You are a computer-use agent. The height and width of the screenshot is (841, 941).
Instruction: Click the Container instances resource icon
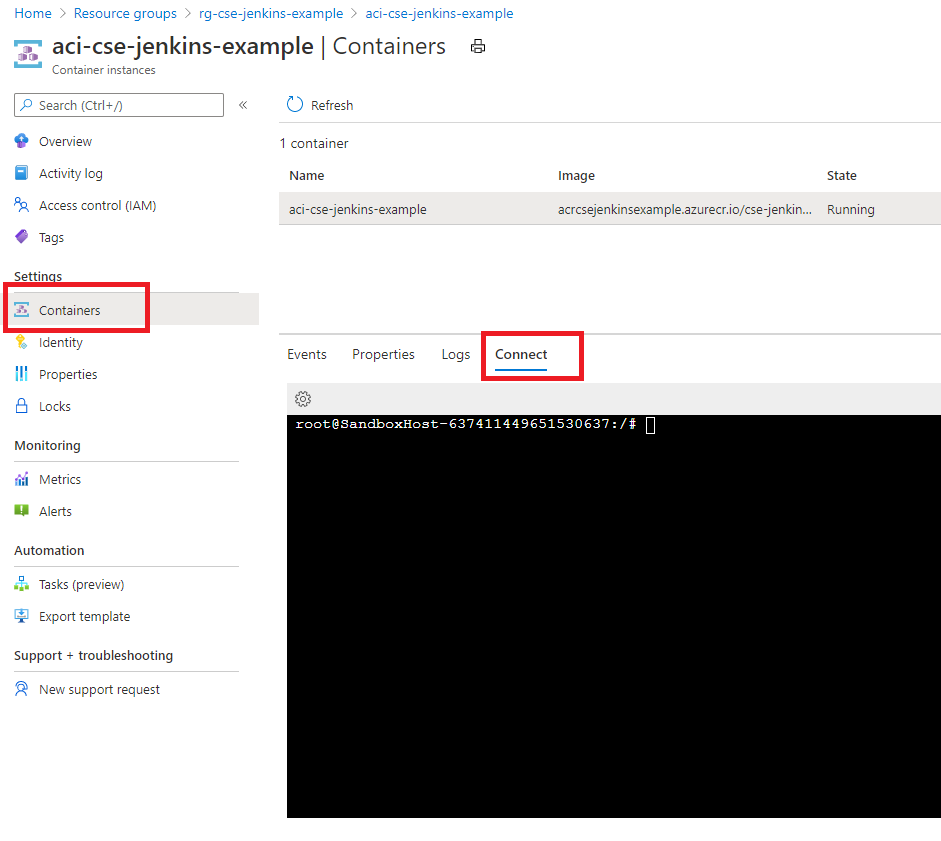click(x=28, y=54)
